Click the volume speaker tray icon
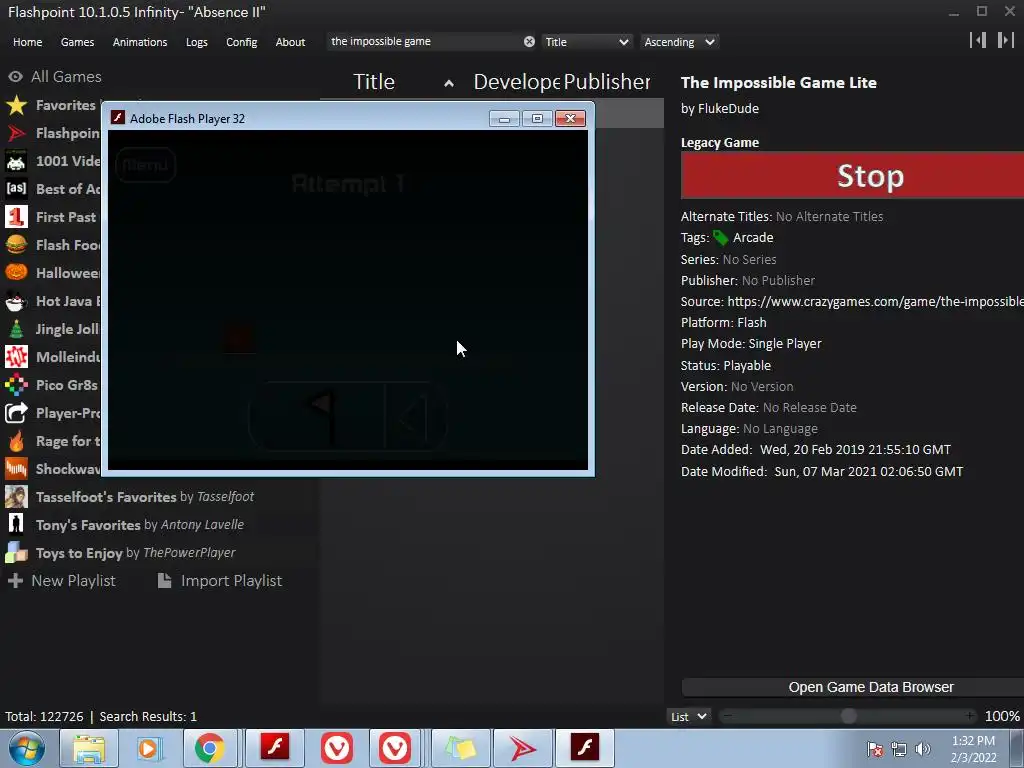 (x=923, y=749)
